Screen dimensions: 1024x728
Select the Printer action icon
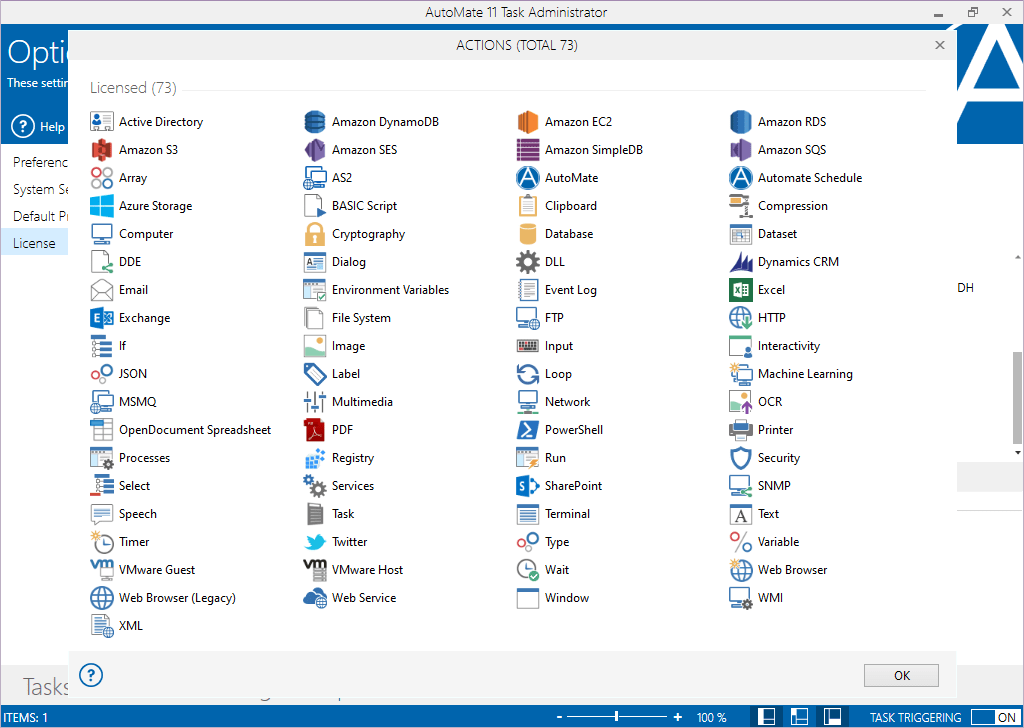(741, 430)
